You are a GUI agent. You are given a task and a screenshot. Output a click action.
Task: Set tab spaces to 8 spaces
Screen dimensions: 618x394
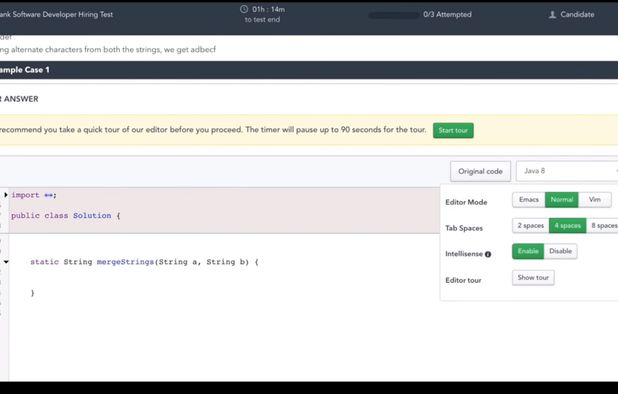pyautogui.click(x=603, y=226)
